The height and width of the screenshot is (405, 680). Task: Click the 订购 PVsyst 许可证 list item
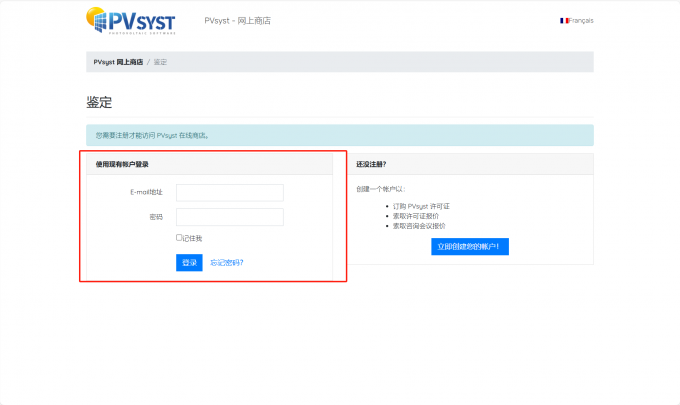(421, 206)
